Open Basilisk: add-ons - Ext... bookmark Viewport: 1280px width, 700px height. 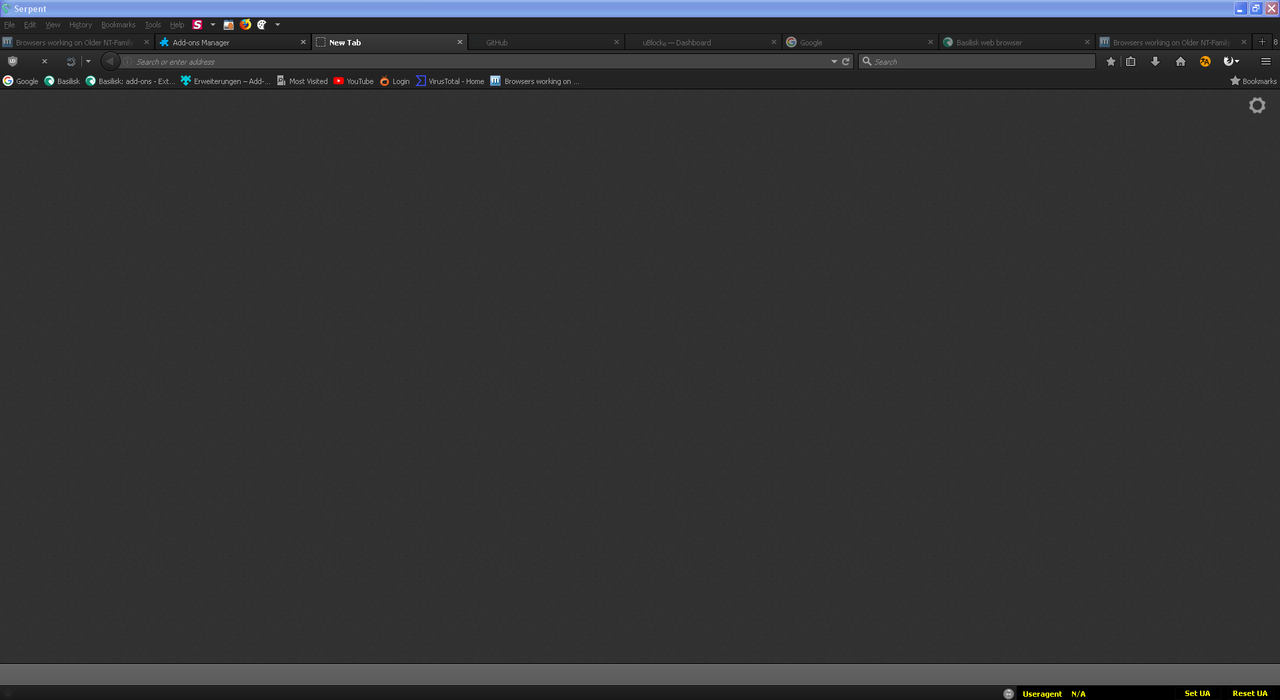point(130,81)
